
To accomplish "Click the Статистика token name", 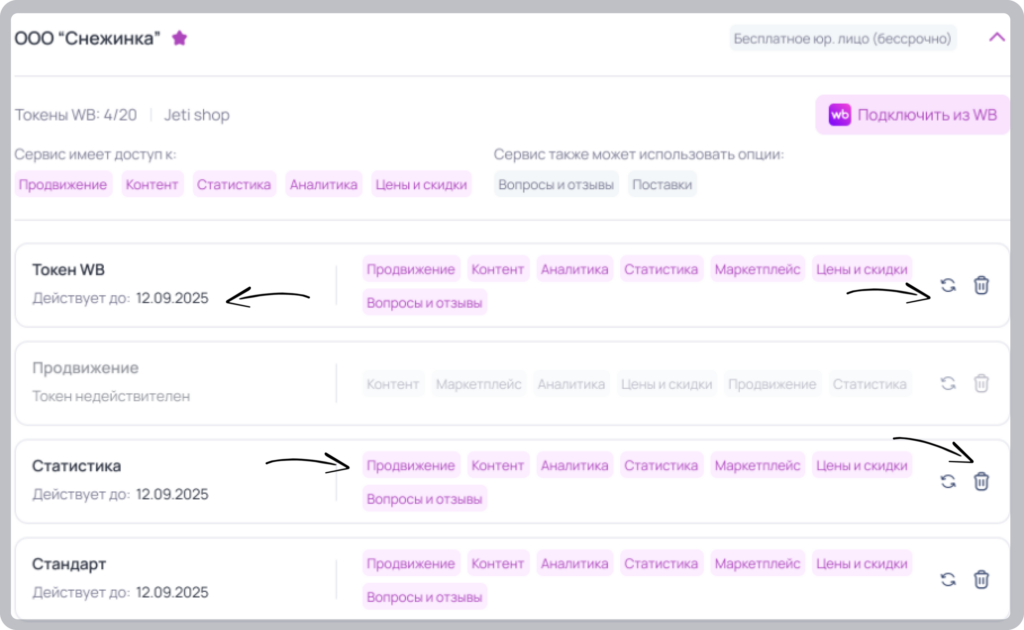I will coord(76,466).
